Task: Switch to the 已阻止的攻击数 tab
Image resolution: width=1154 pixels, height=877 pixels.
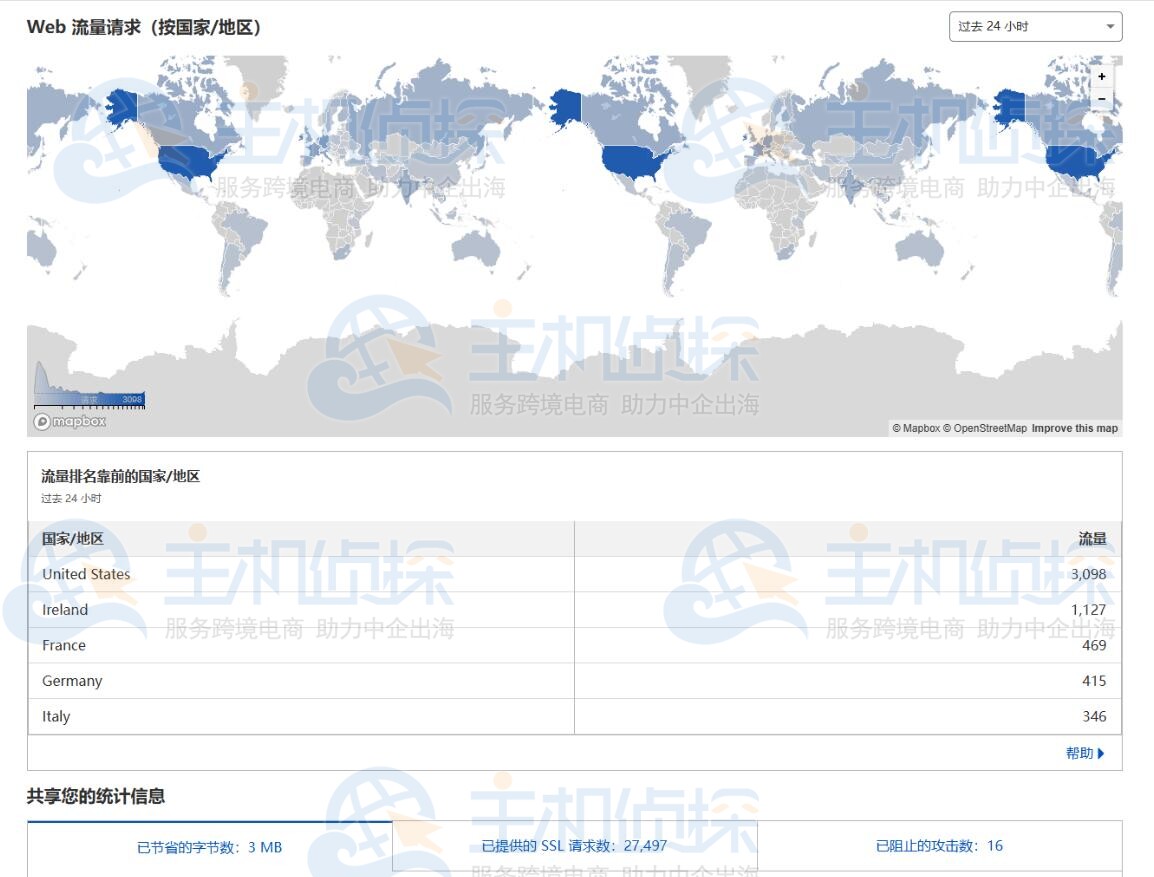Action: point(939,846)
